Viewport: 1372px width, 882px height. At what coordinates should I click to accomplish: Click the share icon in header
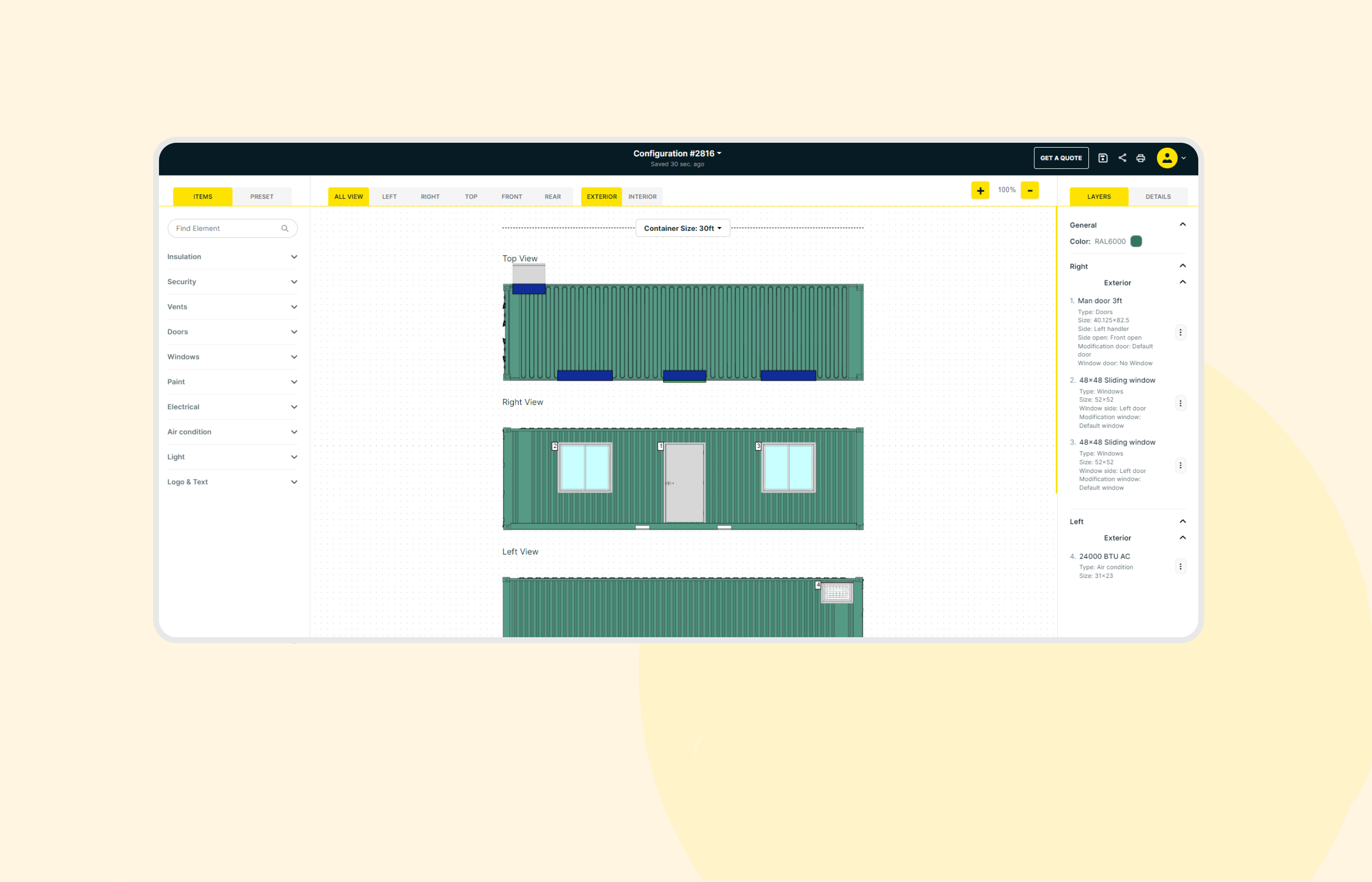[x=1122, y=158]
